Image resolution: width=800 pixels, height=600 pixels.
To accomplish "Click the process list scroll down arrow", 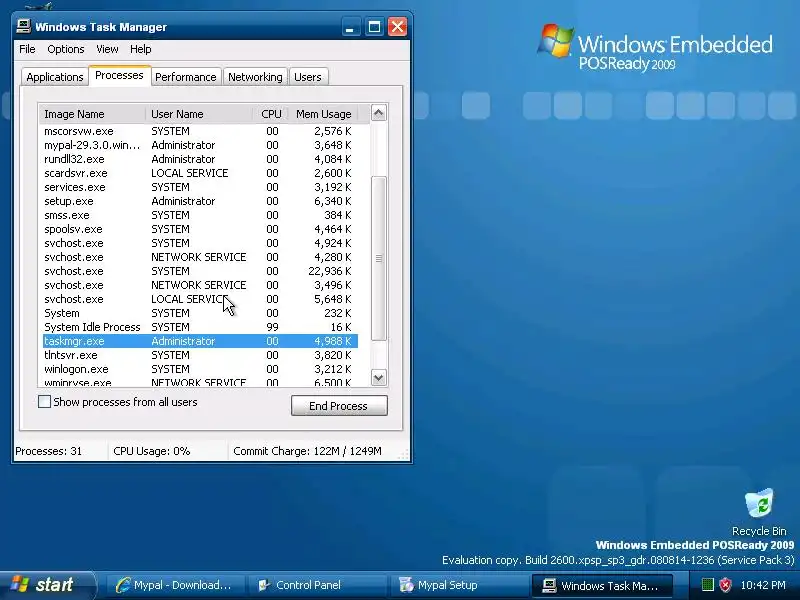I will click(378, 378).
